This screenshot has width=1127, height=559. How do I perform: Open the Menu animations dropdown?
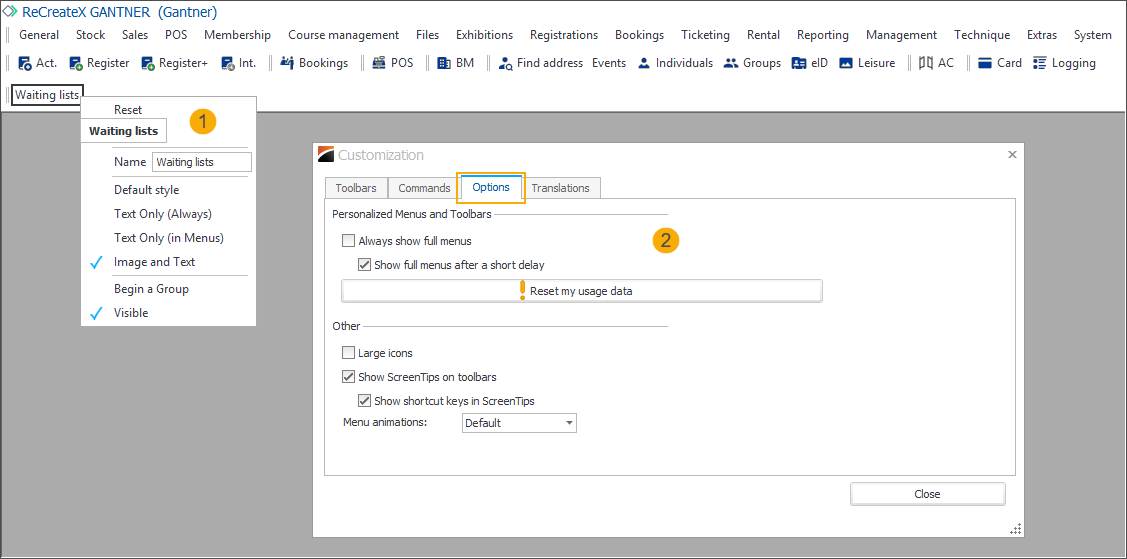519,423
